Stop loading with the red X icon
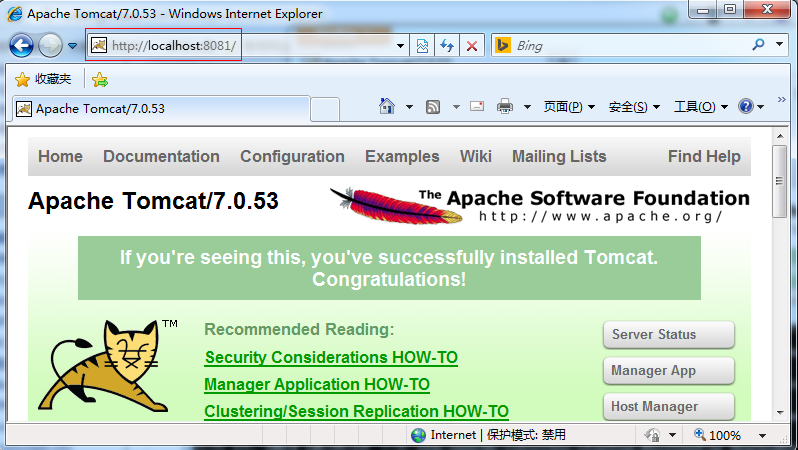The height and width of the screenshot is (450, 798). [x=472, y=46]
